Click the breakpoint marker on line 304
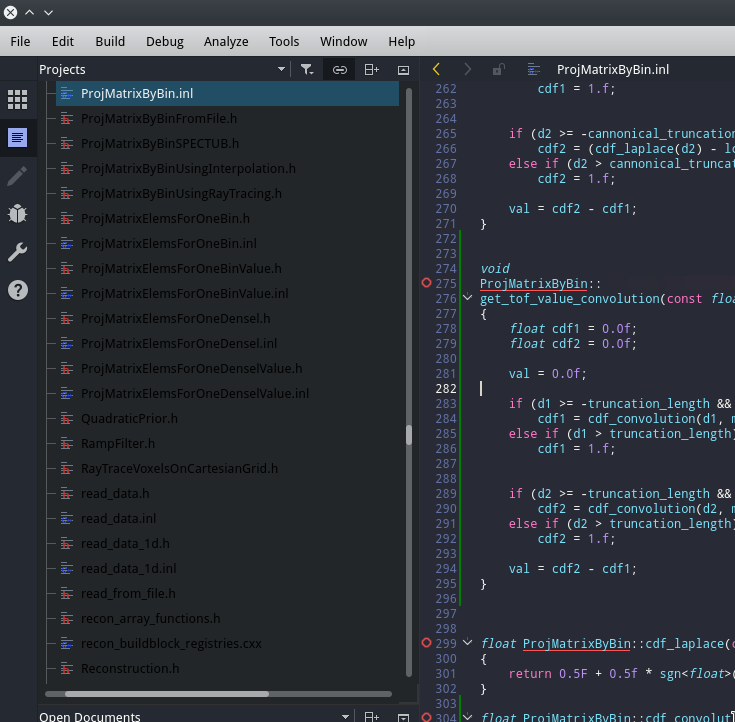Viewport: 735px width, 722px height. 427,717
